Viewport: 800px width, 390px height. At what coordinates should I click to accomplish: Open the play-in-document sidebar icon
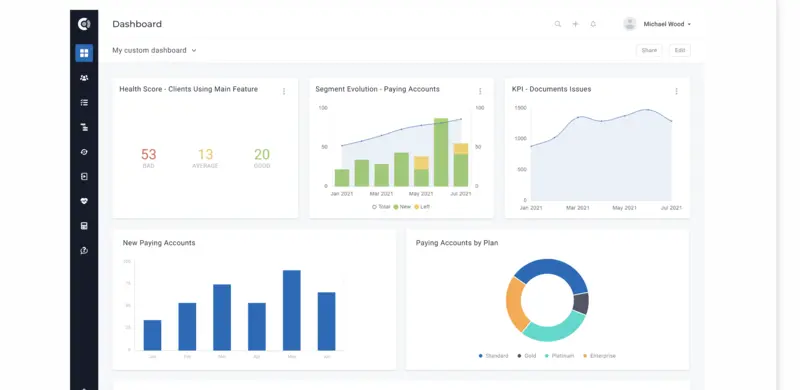(x=84, y=177)
